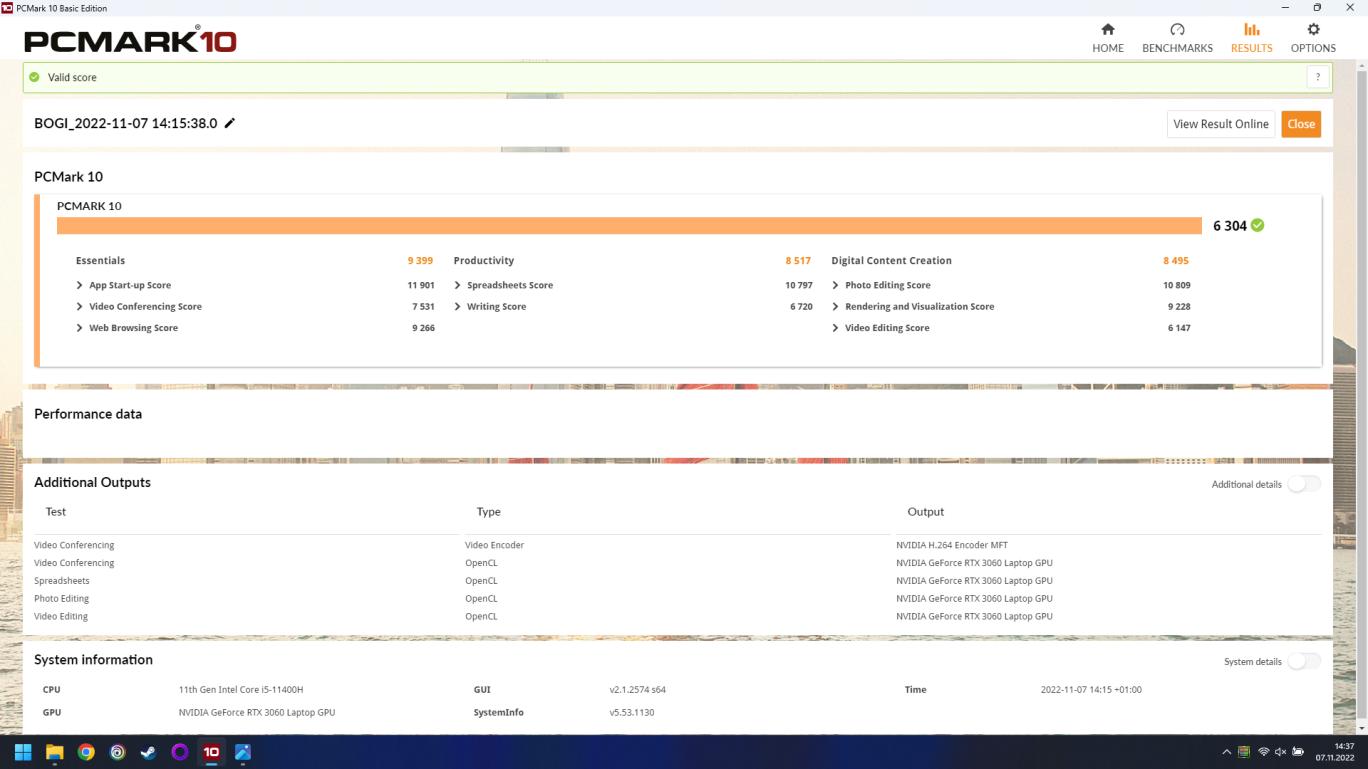
Task: Click the green validity checkmark beside 6 304
Action: tap(1257, 225)
